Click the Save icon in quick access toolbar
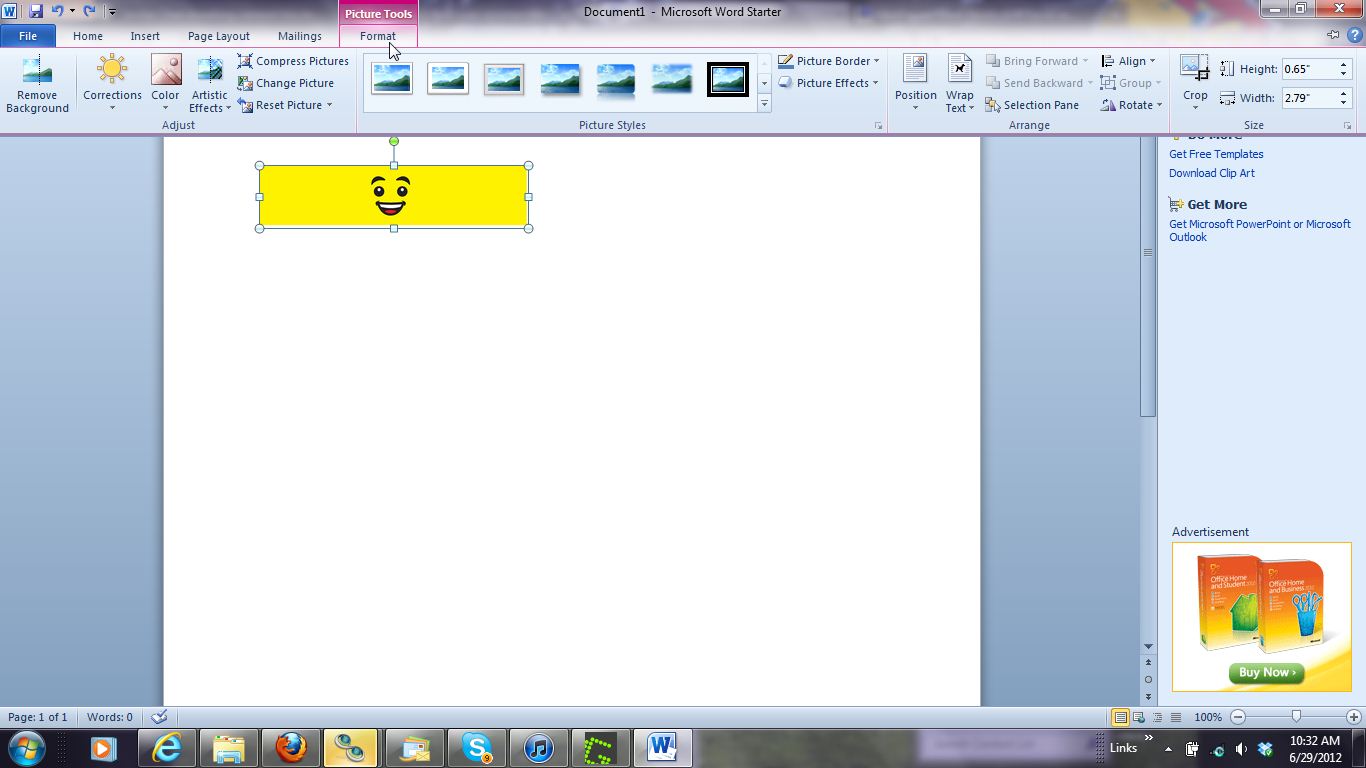Image resolution: width=1366 pixels, height=768 pixels. point(36,11)
